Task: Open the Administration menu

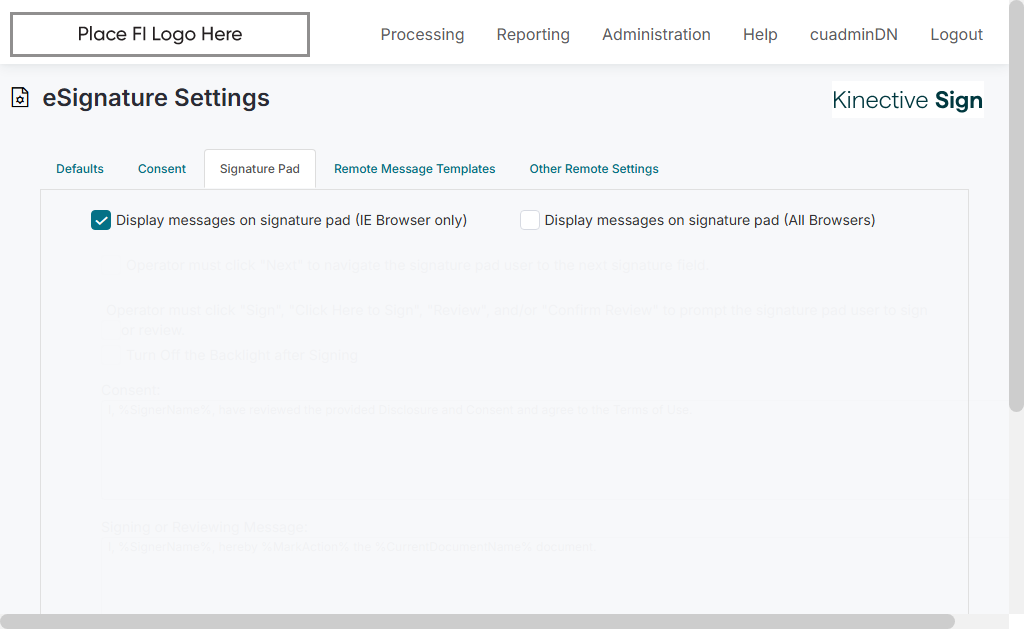Action: [x=656, y=35]
